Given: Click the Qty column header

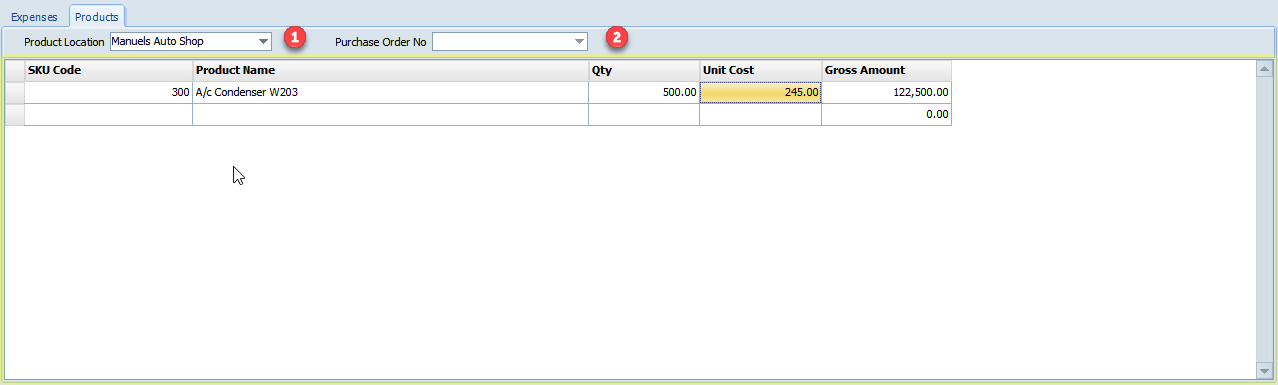Looking at the screenshot, I should [645, 70].
